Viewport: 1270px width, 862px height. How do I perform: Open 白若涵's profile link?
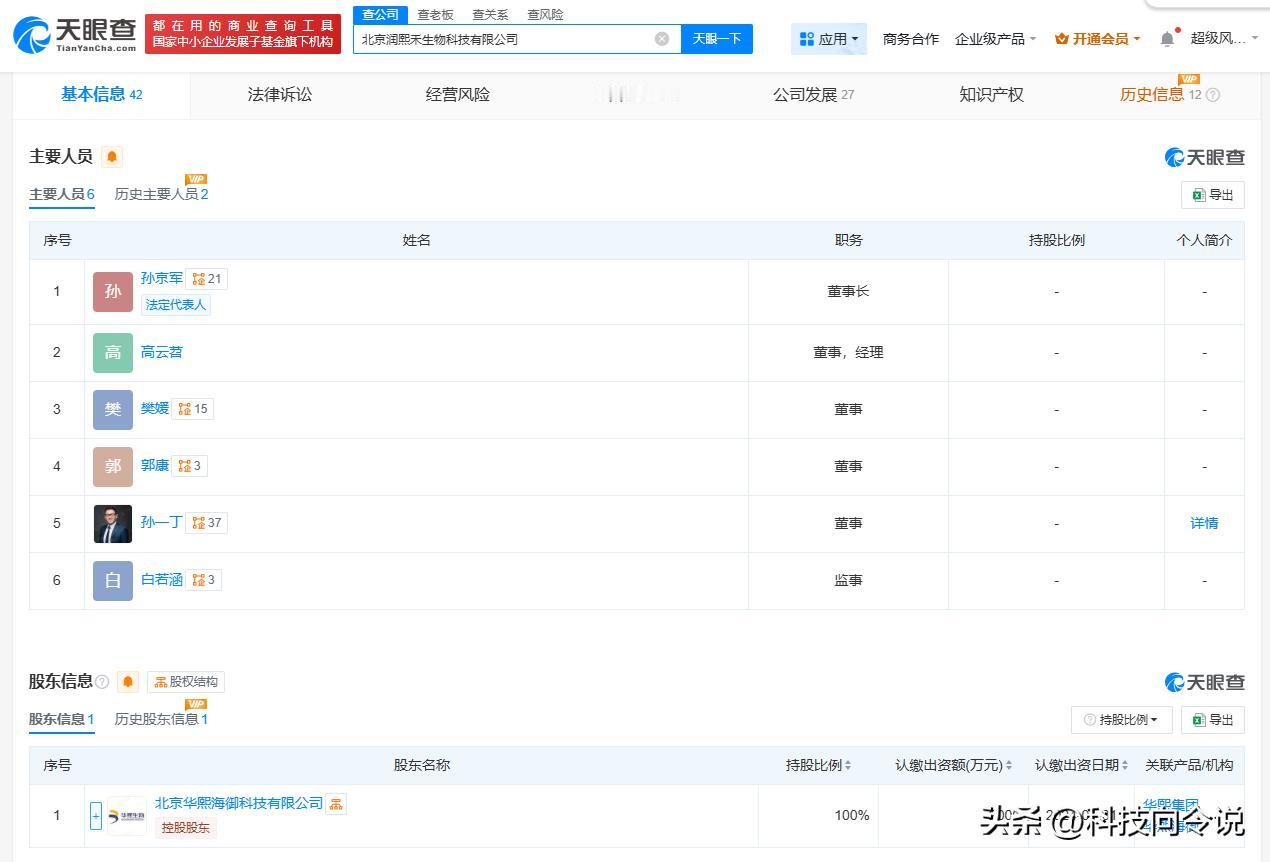(162, 580)
